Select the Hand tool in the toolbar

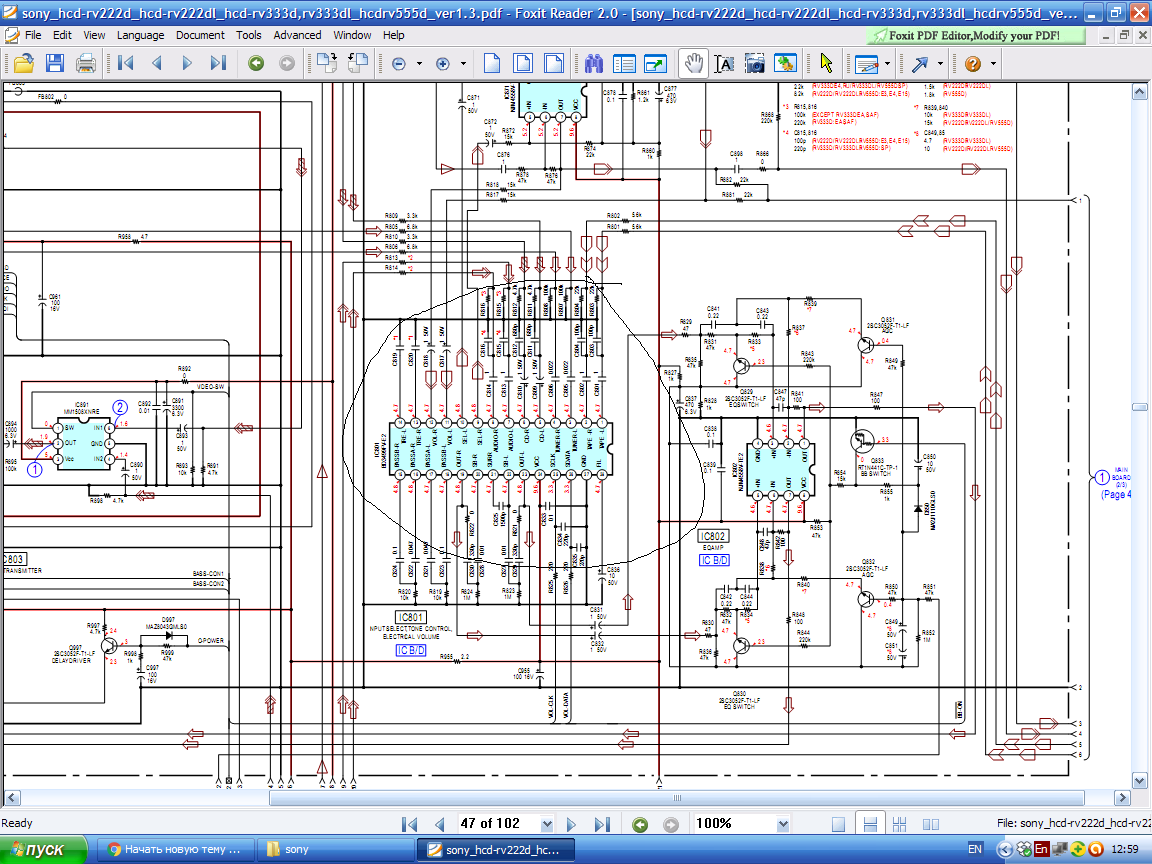click(692, 63)
